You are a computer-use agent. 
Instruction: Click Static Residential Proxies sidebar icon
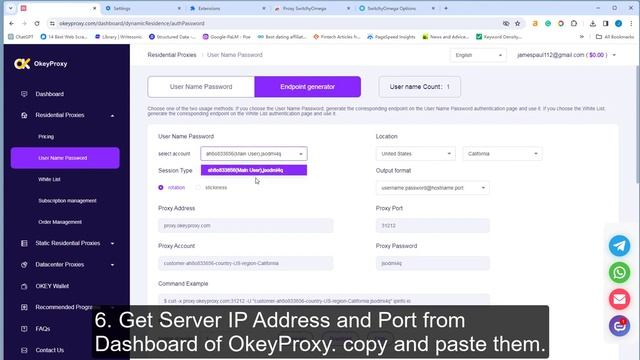(x=24, y=243)
